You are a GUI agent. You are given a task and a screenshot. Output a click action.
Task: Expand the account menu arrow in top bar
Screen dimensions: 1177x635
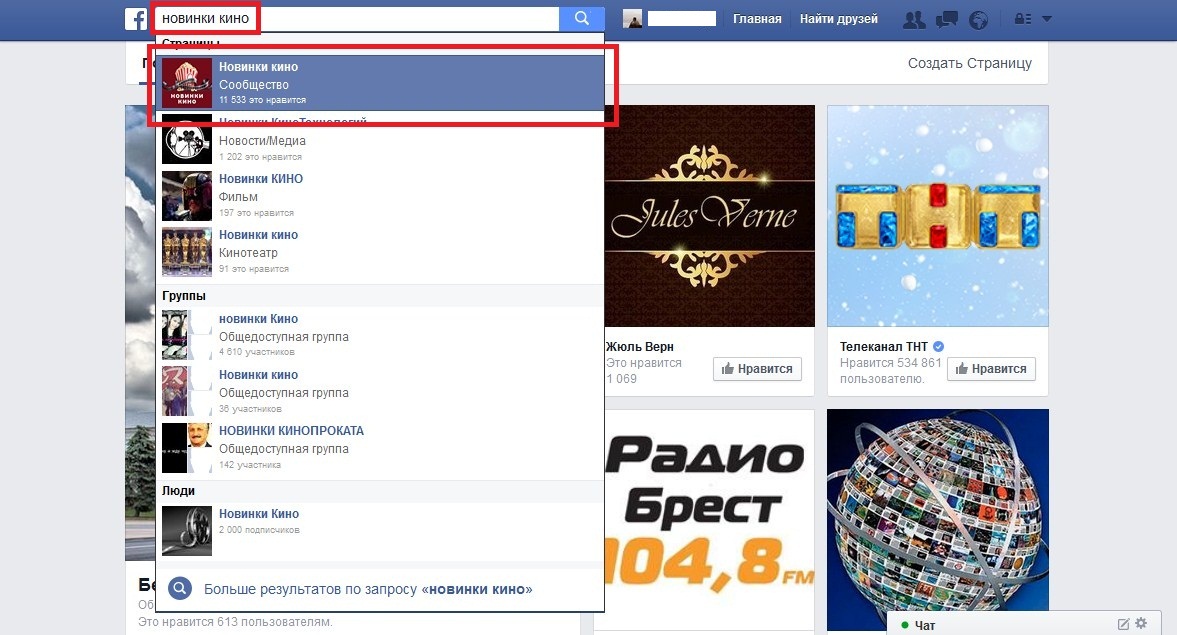[x=1047, y=19]
